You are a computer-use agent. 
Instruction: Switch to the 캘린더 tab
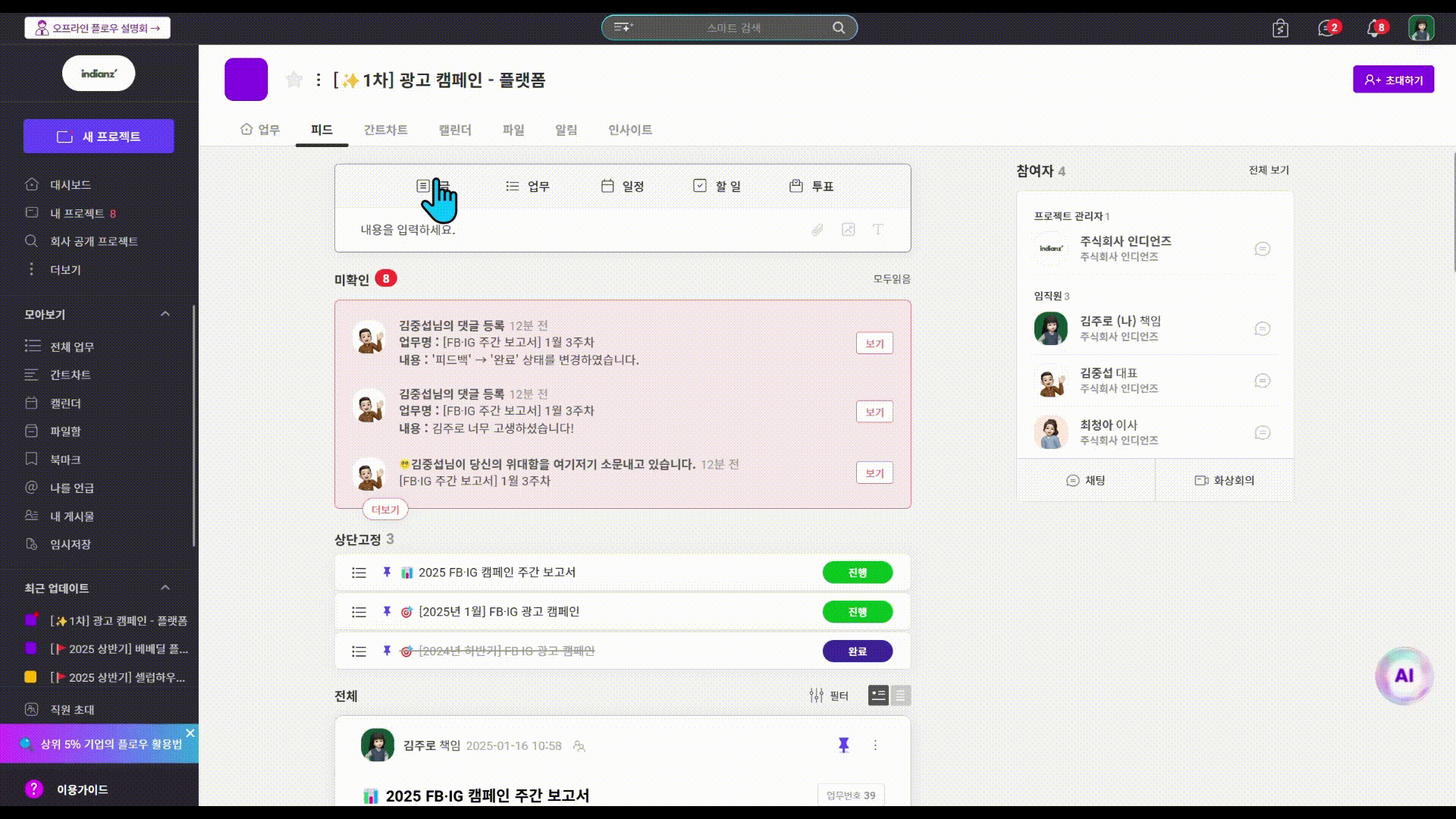(x=455, y=130)
